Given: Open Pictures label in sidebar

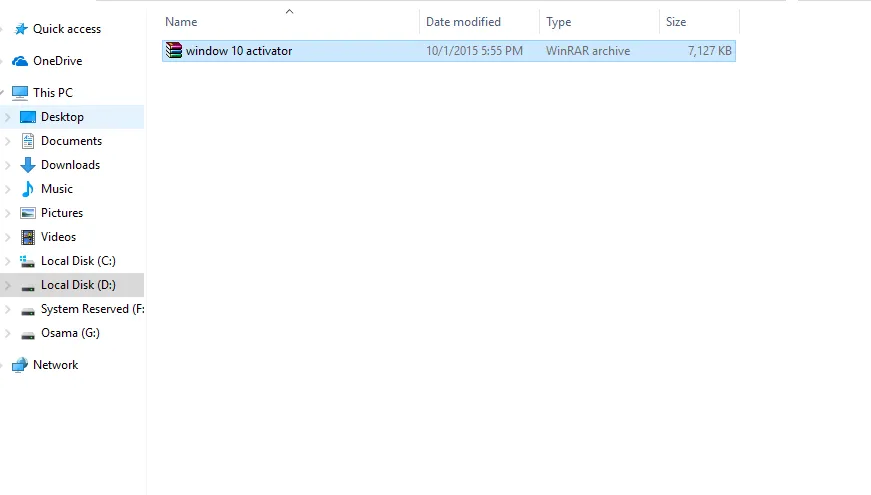Looking at the screenshot, I should click(x=62, y=213).
